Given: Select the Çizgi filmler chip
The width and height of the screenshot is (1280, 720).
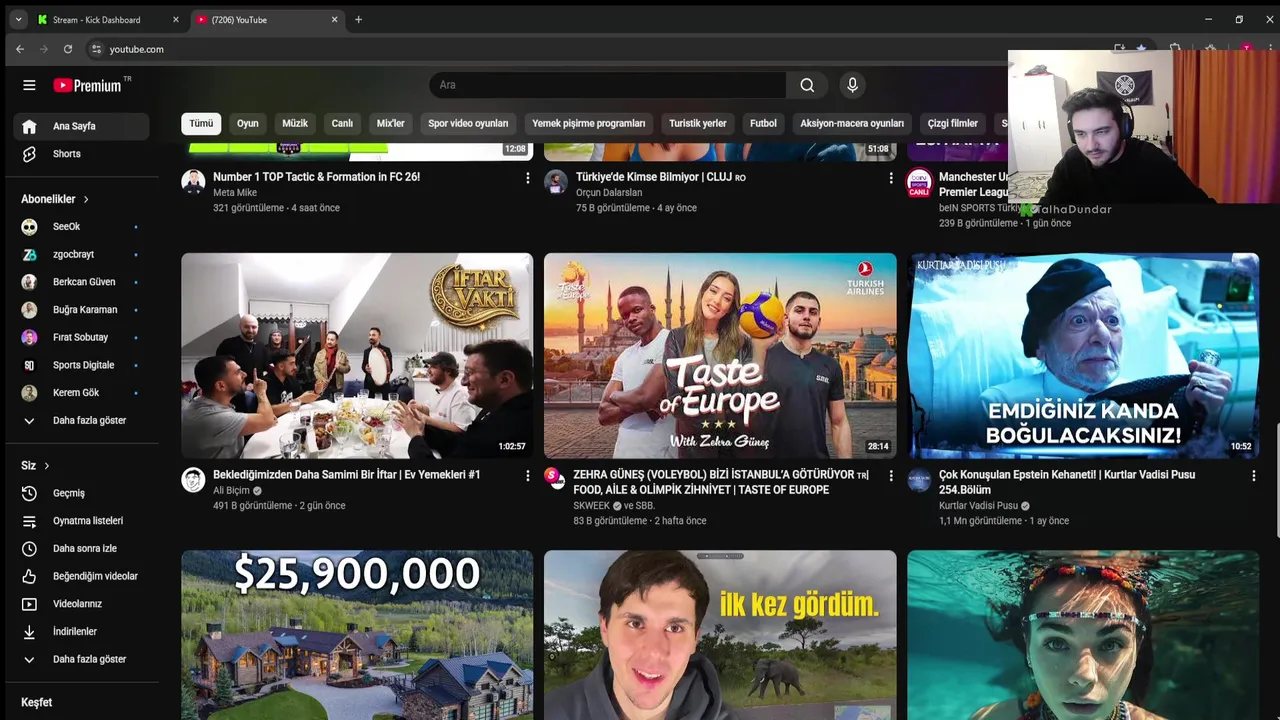Looking at the screenshot, I should 953,123.
